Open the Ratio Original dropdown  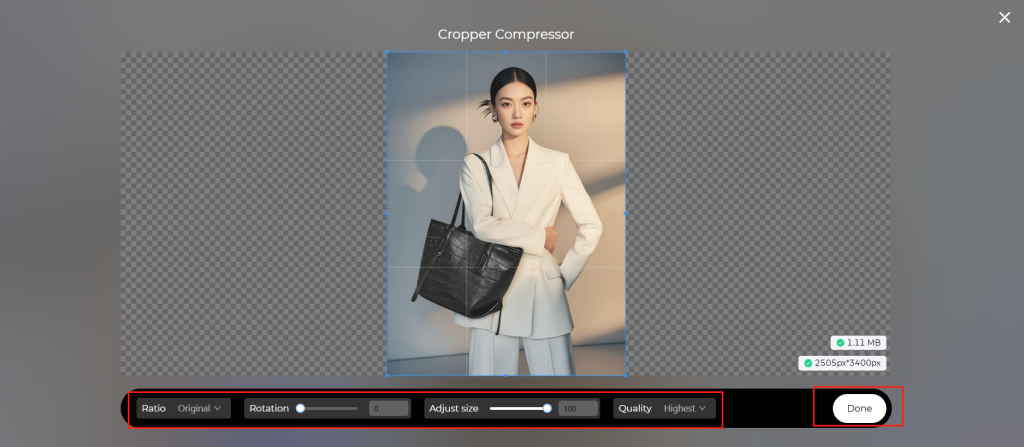184,408
